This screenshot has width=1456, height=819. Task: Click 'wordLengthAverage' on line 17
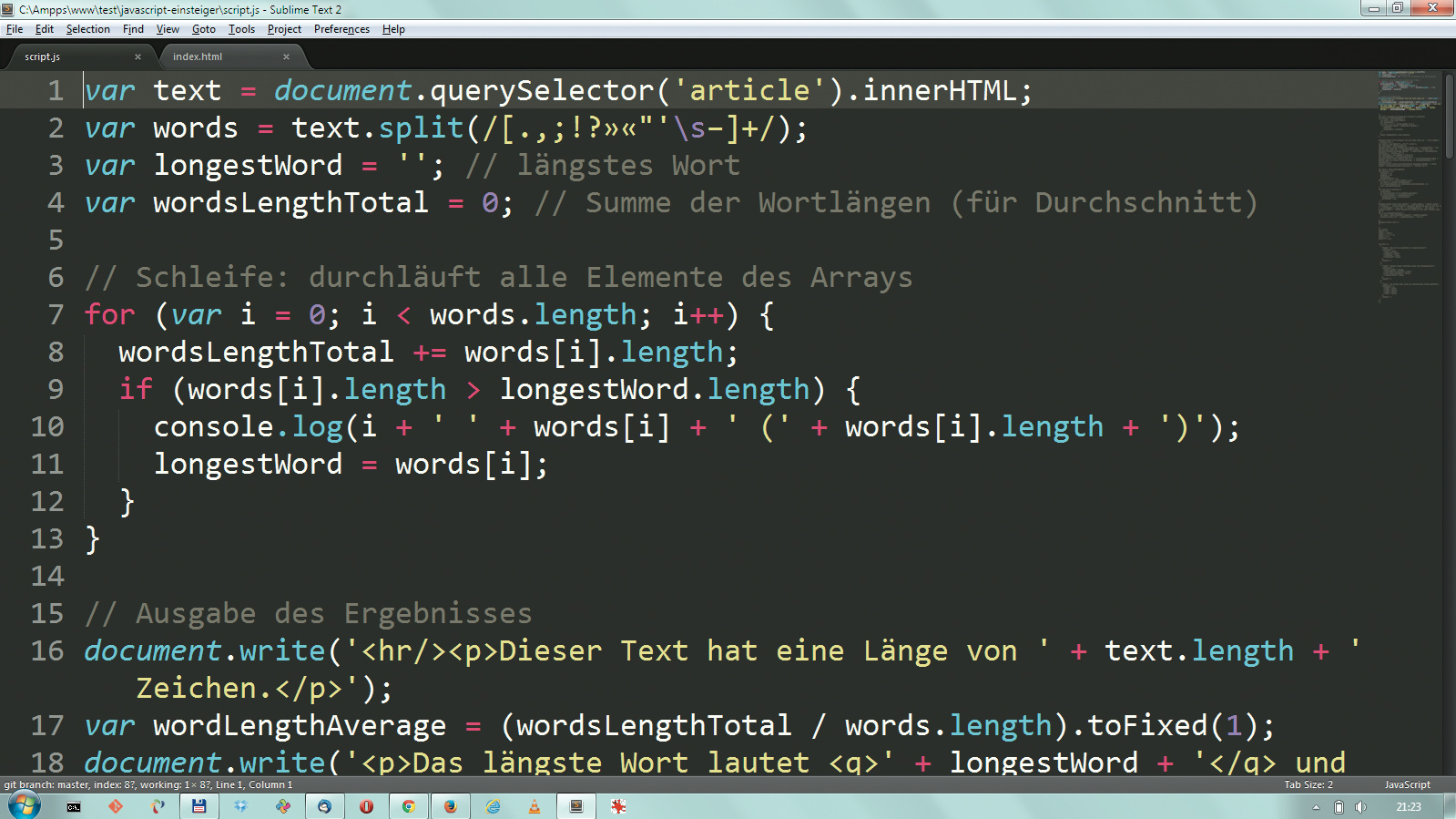tap(300, 725)
